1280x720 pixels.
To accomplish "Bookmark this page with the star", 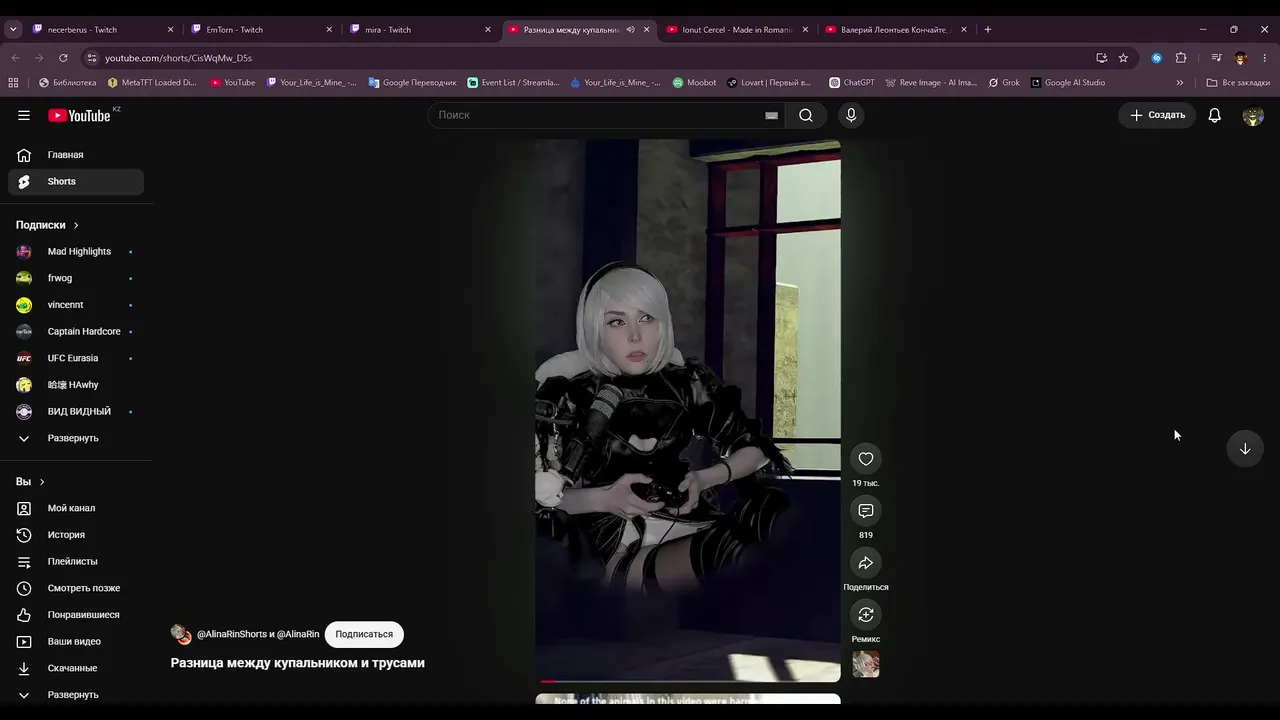I will (1123, 58).
